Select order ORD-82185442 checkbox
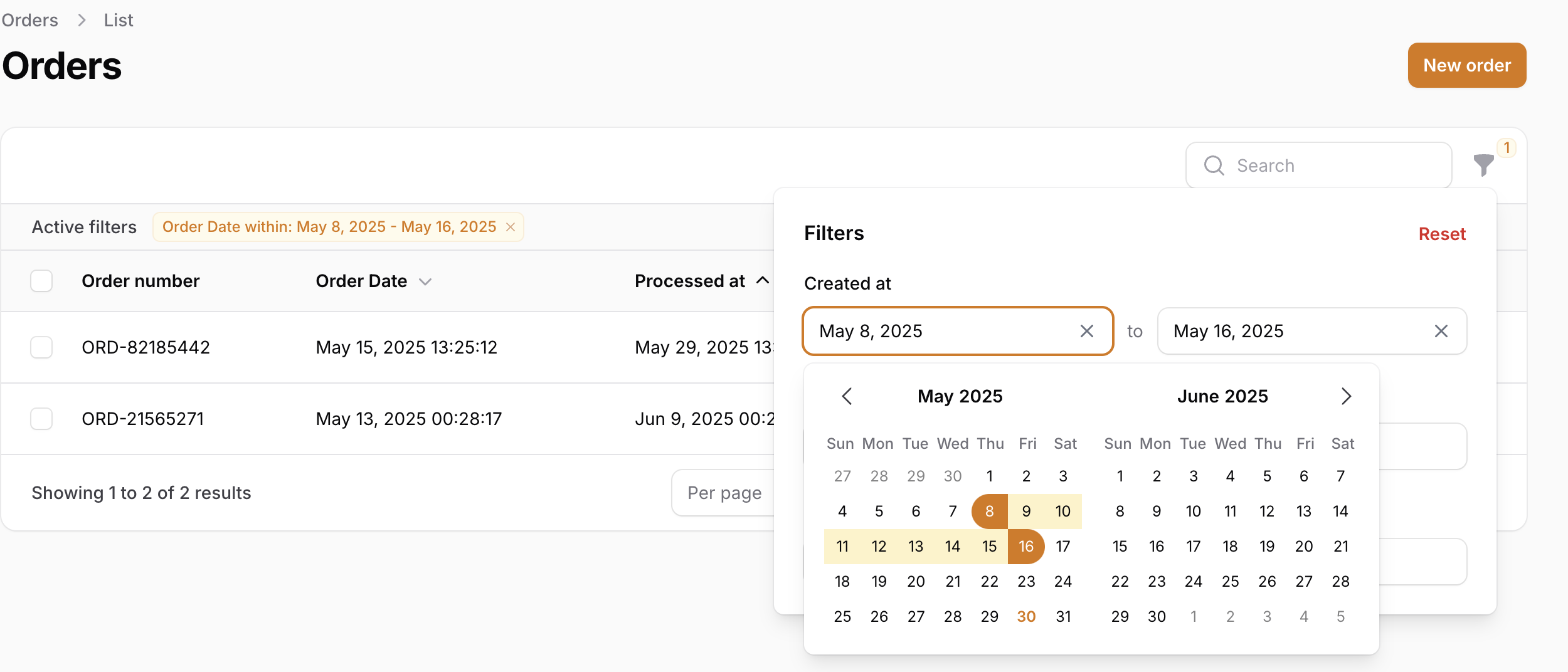Screen dimensions: 1568x672 (x=41, y=347)
